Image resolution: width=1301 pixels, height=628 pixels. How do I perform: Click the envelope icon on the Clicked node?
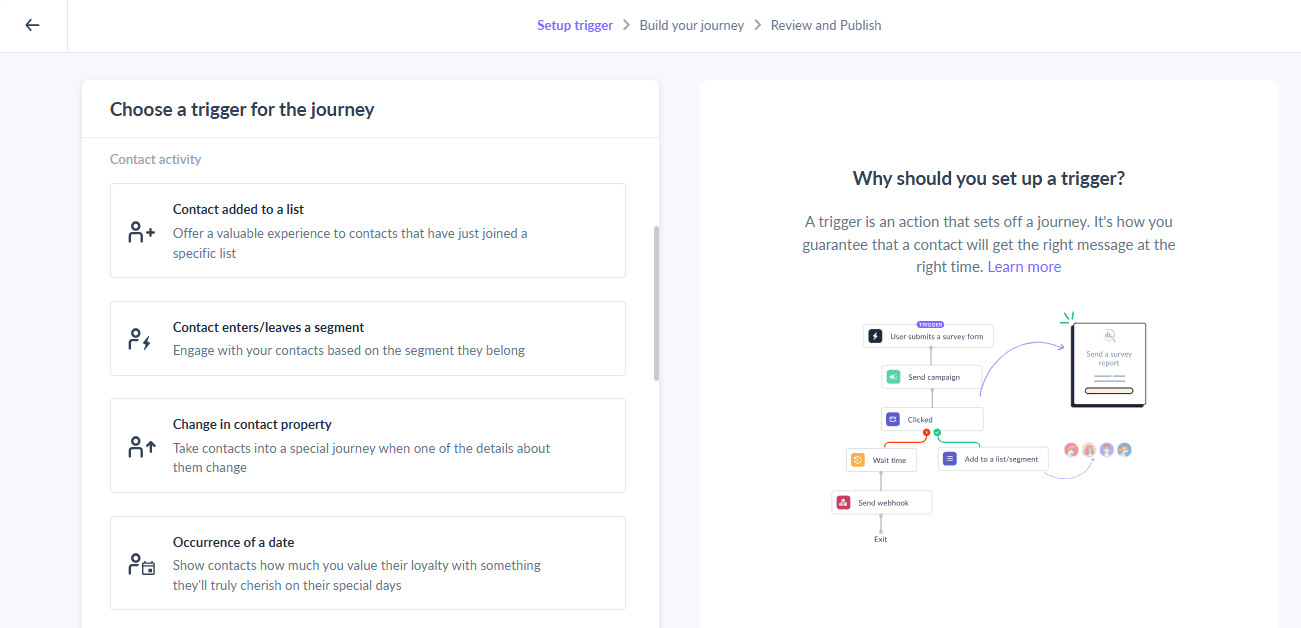pyautogui.click(x=893, y=418)
